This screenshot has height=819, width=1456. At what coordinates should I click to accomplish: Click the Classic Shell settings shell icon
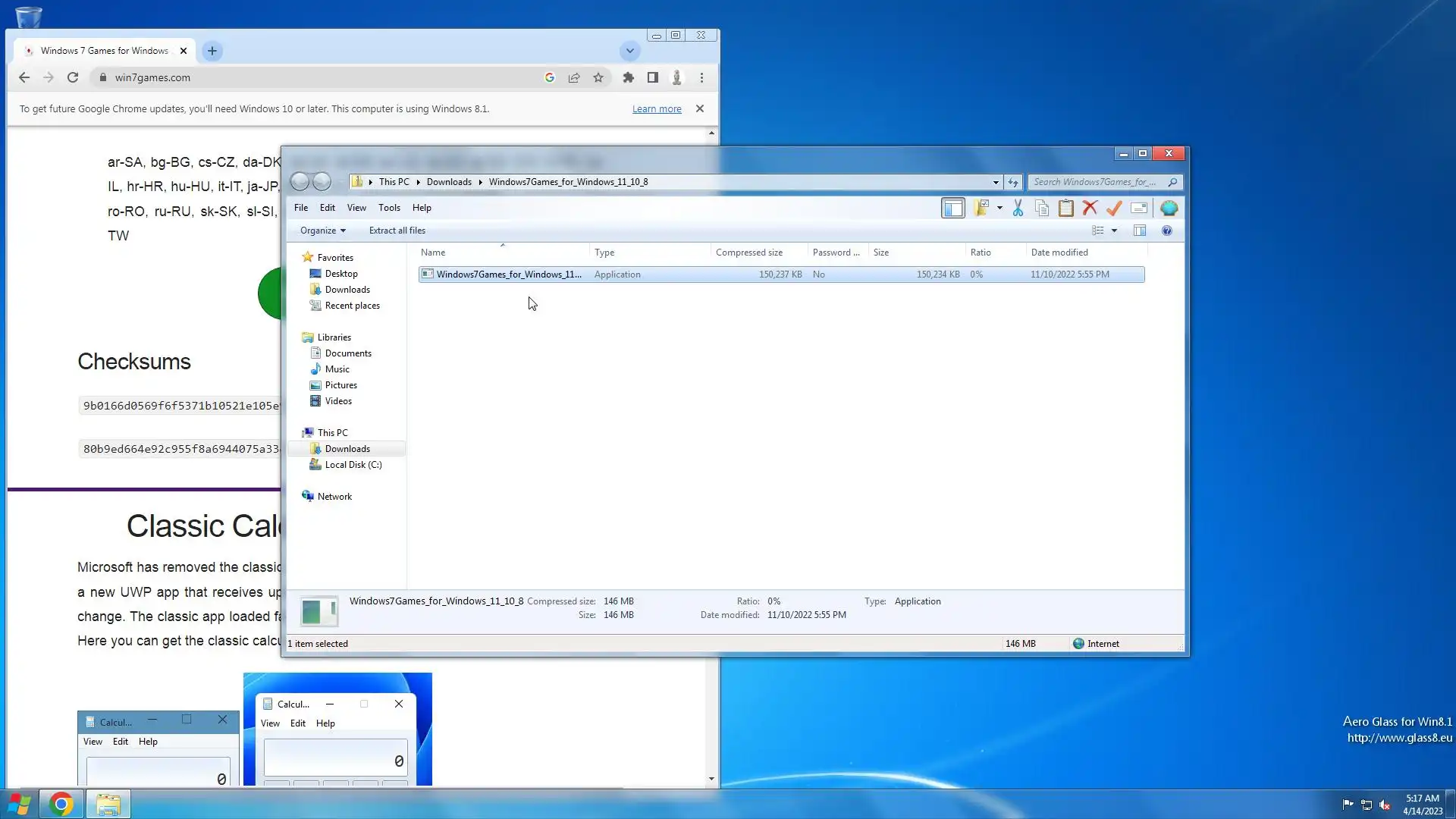pyautogui.click(x=1169, y=208)
